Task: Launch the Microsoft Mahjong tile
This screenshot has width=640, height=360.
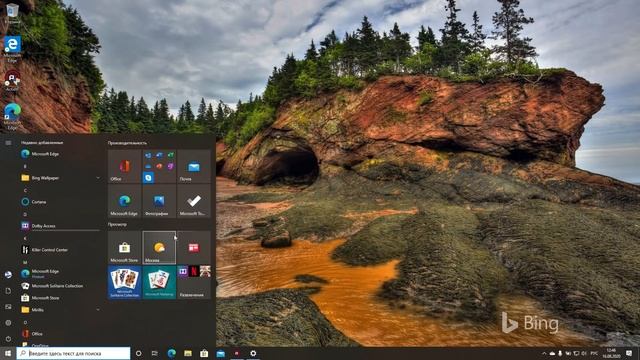Action: tap(159, 282)
